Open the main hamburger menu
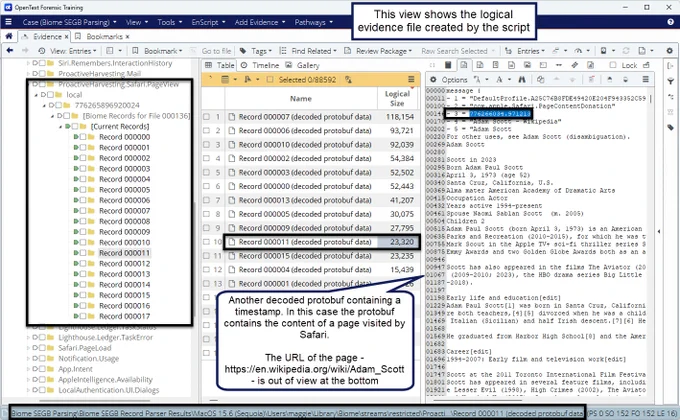680x420 pixels. click(9, 22)
